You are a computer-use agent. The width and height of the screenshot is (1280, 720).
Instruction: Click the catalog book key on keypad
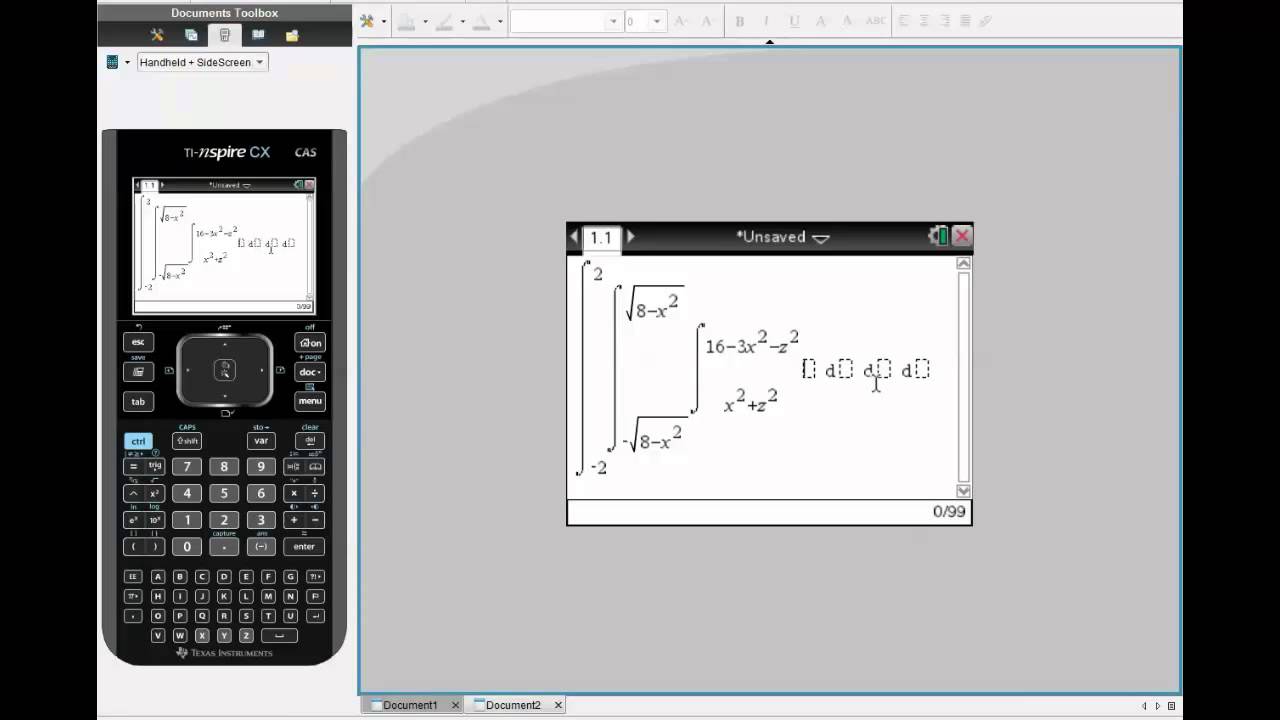coord(316,466)
